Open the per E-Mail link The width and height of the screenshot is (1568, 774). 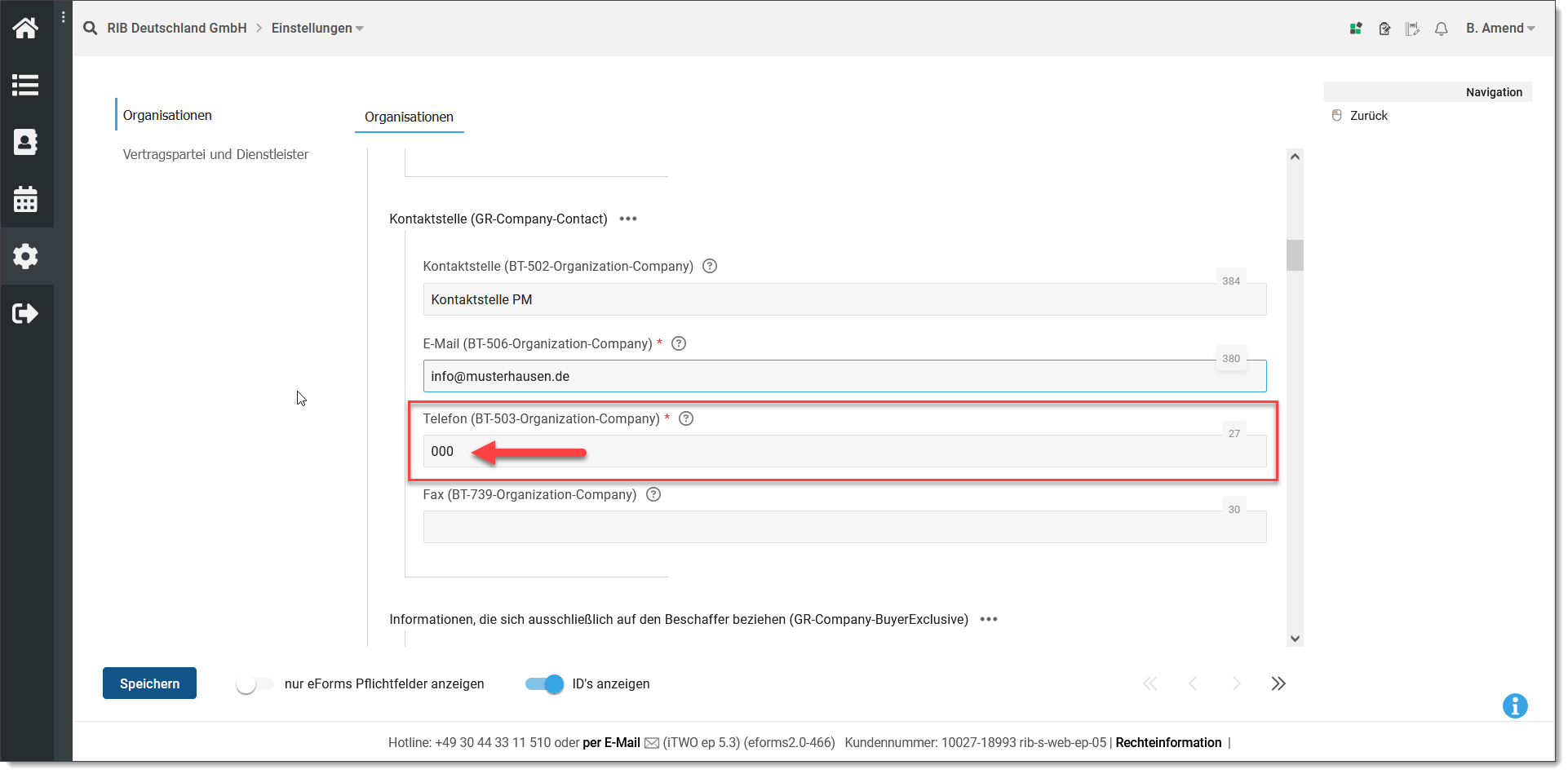click(x=611, y=743)
